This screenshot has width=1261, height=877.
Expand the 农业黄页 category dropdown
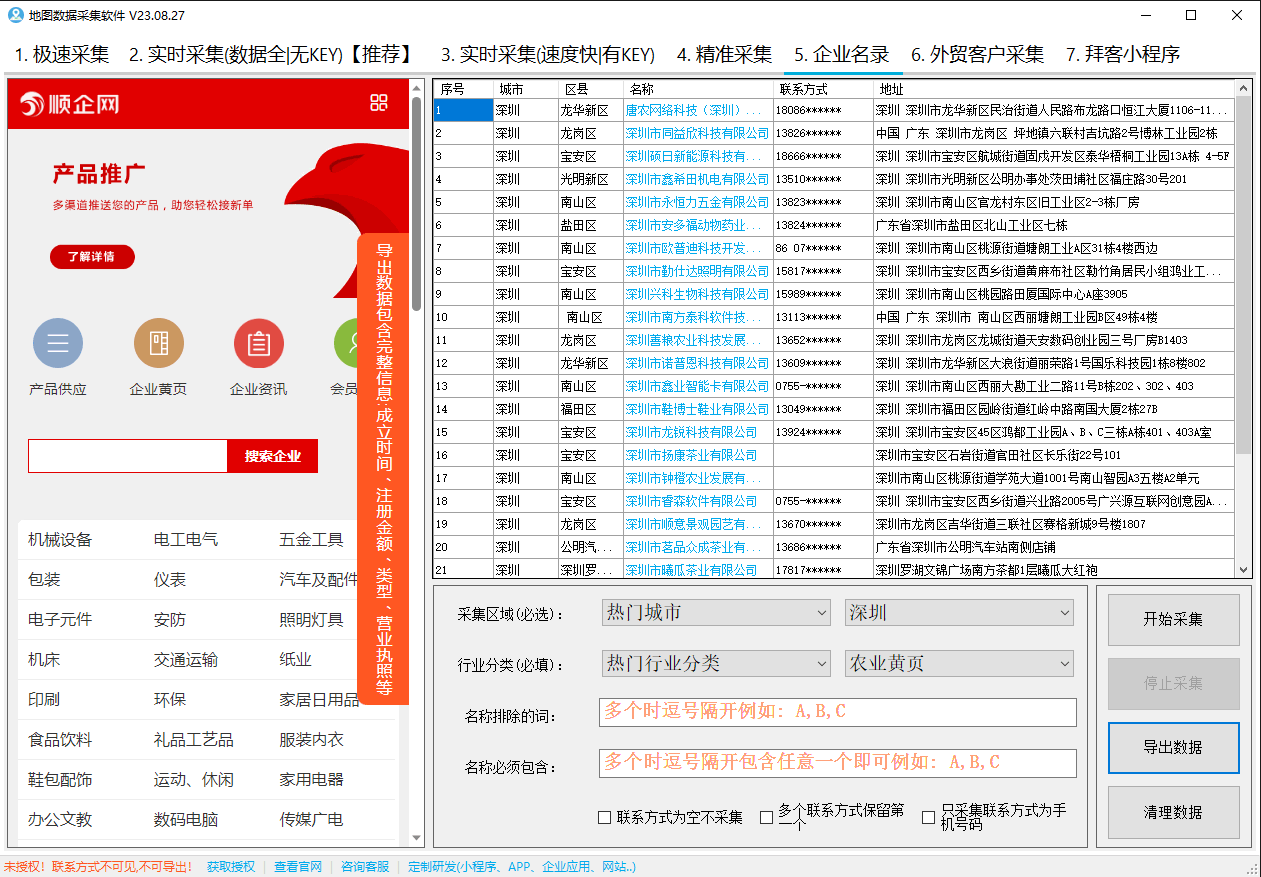(x=959, y=663)
